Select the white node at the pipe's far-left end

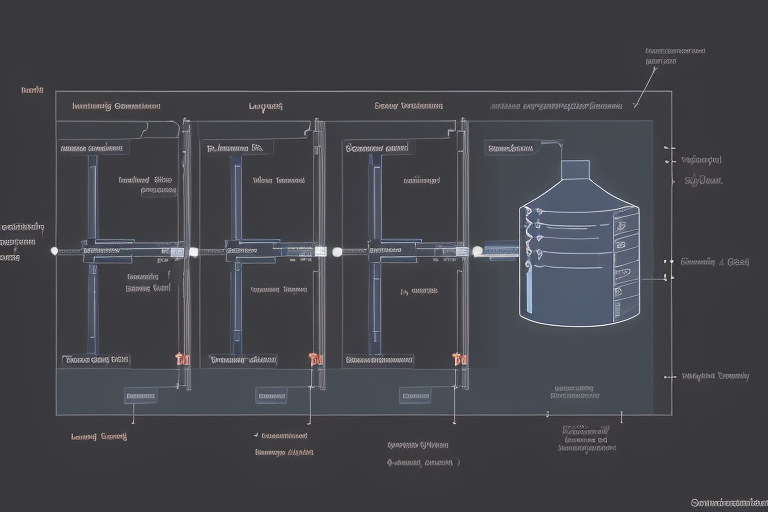pyautogui.click(x=54, y=251)
